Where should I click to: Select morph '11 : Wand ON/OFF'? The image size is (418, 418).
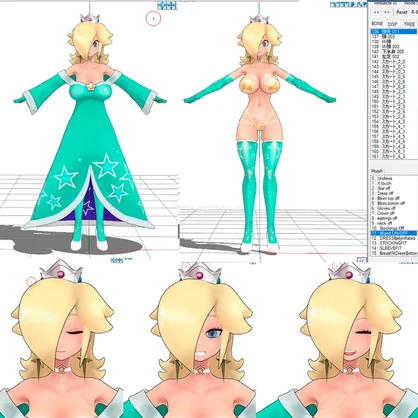click(394, 233)
